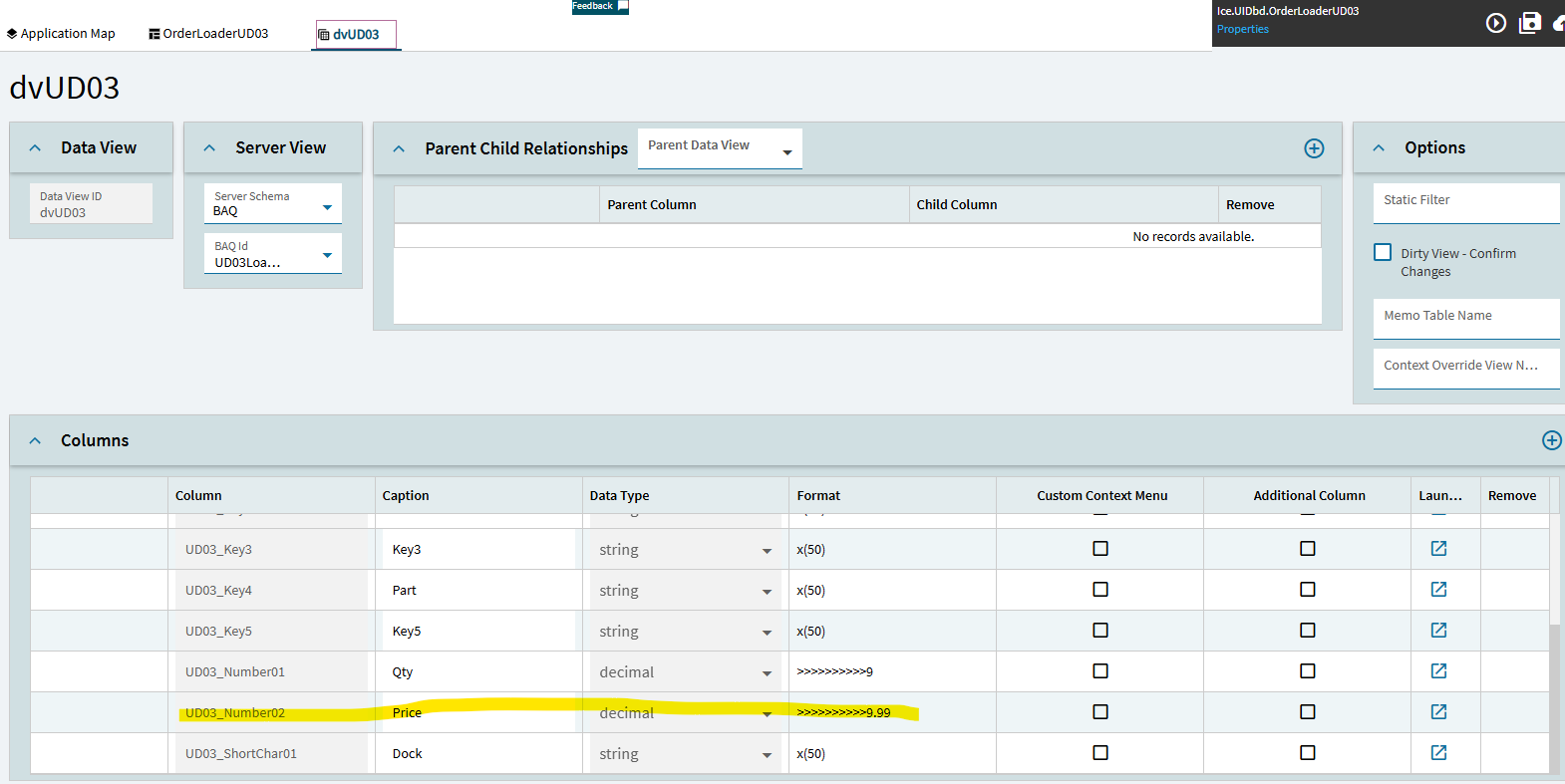Add a new column with plus icon
Viewport: 1565px width, 784px height.
[1551, 440]
